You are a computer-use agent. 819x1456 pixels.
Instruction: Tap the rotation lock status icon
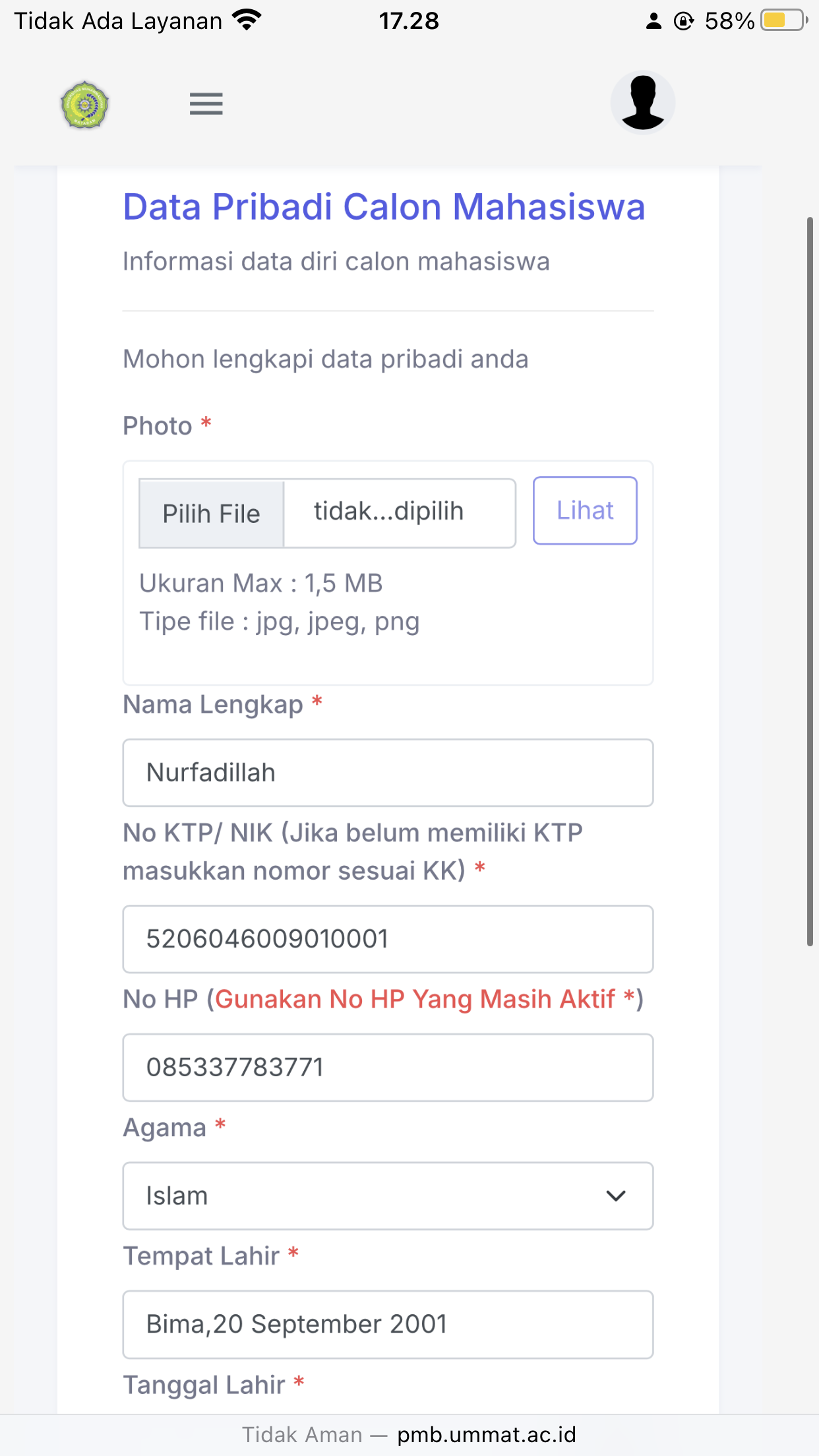coord(684,21)
